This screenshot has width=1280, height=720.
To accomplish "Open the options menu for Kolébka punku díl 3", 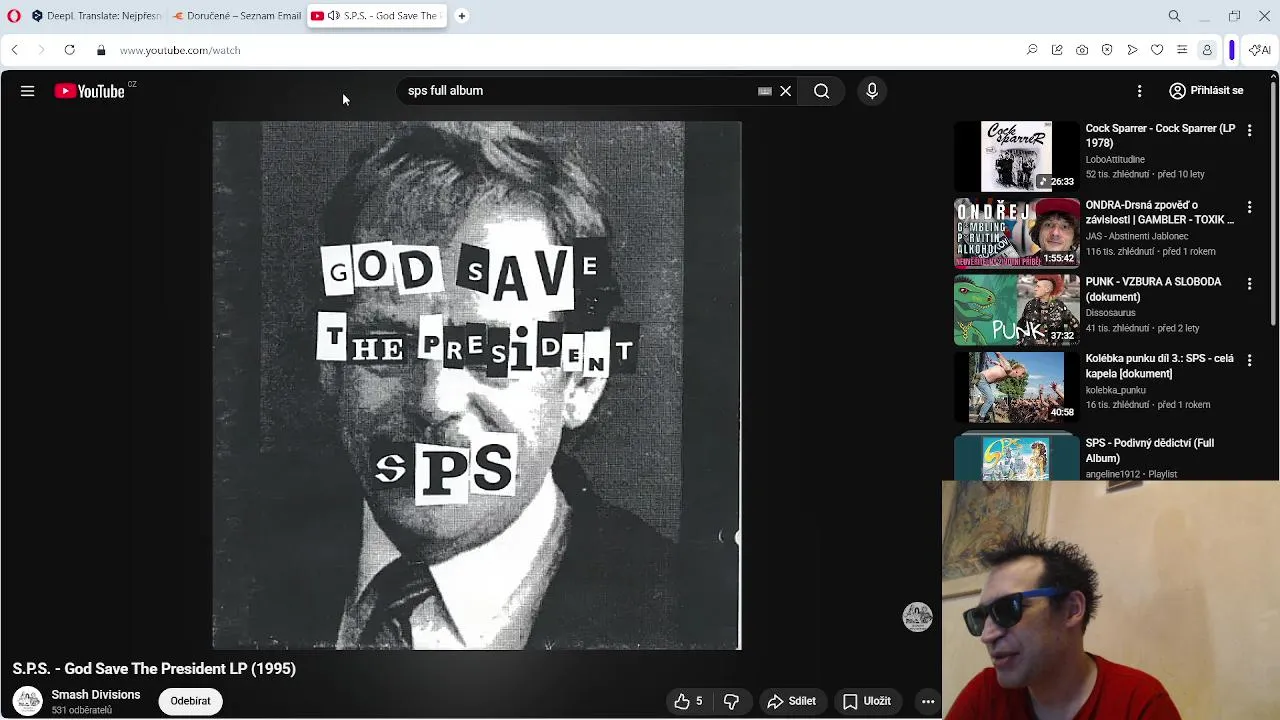I will click(x=1249, y=360).
